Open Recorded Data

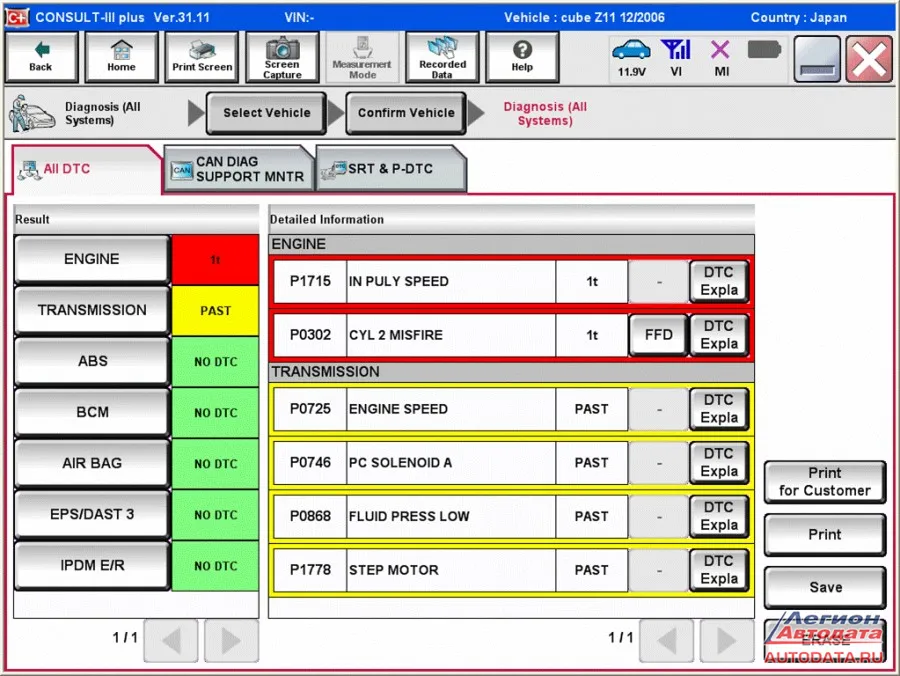click(x=442, y=57)
